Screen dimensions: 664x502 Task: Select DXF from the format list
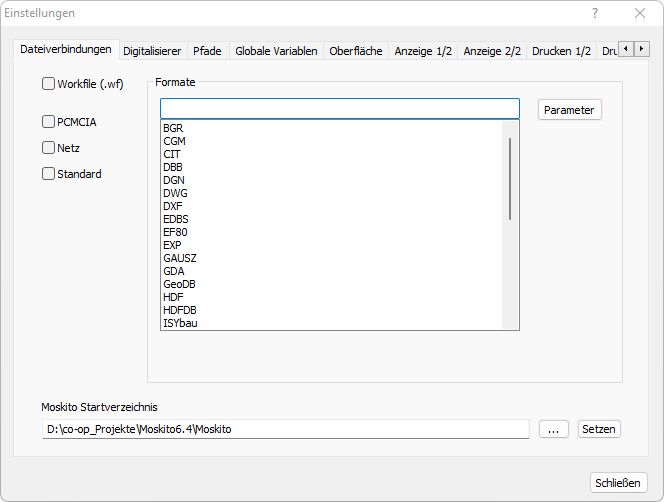coord(175,206)
